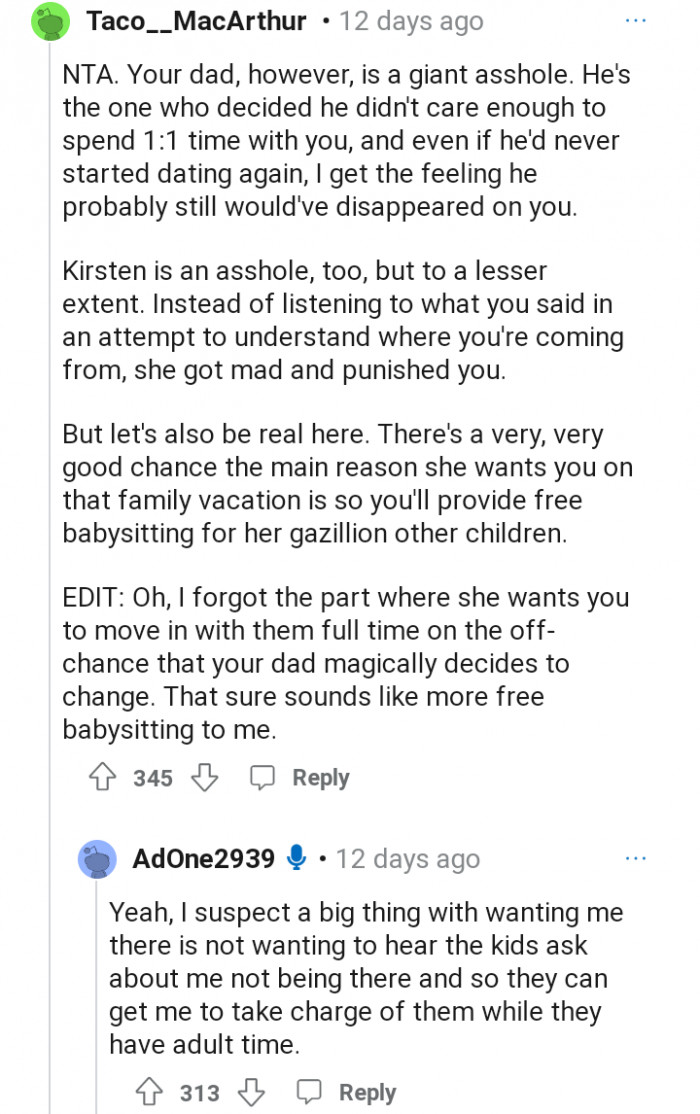Click the timestamp on Taco__MacArthur's comment
The width and height of the screenshot is (700, 1114).
pos(411,21)
